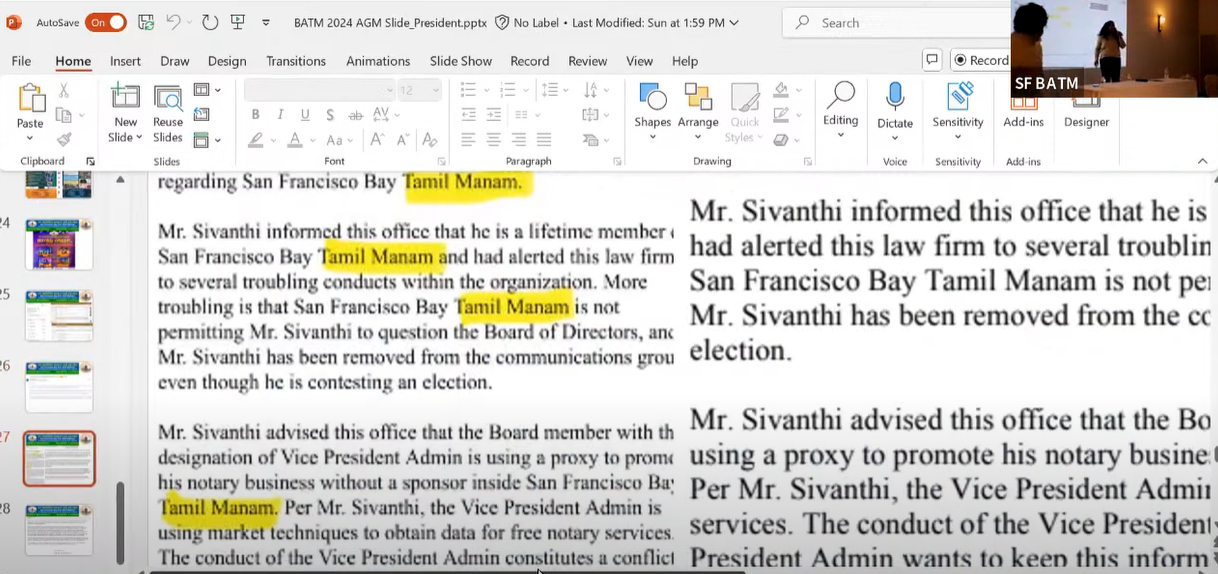Click the Save icon in title bar
The height and width of the screenshot is (574, 1218).
[146, 22]
